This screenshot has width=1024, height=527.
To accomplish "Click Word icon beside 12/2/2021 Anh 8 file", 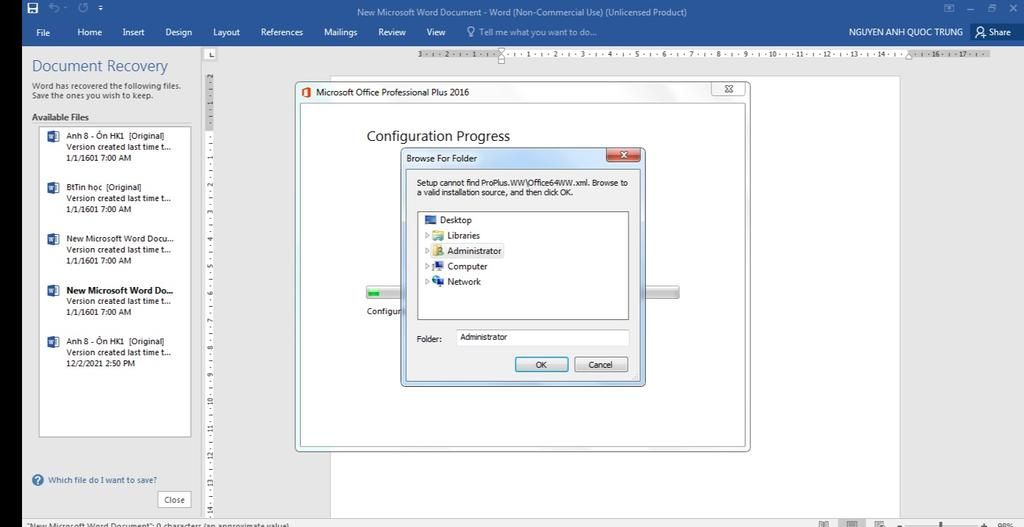I will pyautogui.click(x=54, y=342).
